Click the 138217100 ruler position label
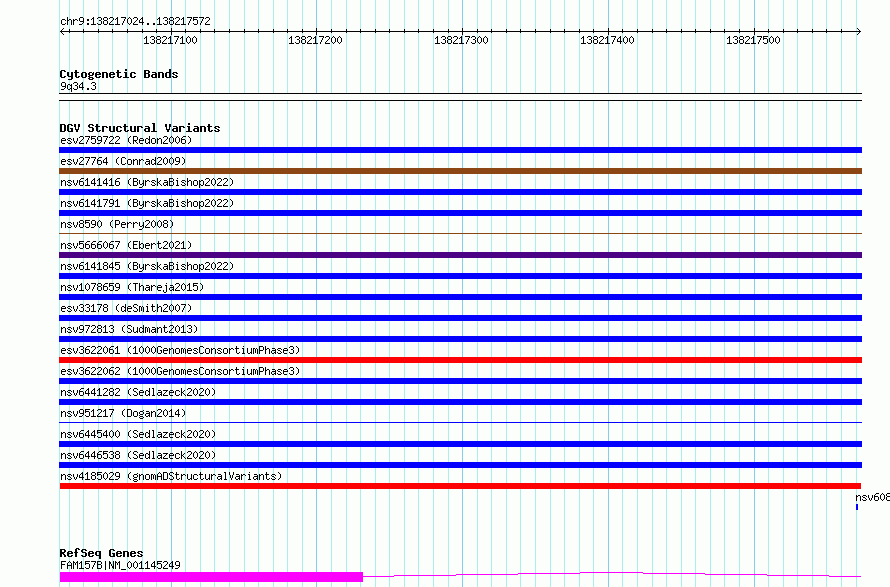The width and height of the screenshot is (890, 587). click(x=170, y=40)
